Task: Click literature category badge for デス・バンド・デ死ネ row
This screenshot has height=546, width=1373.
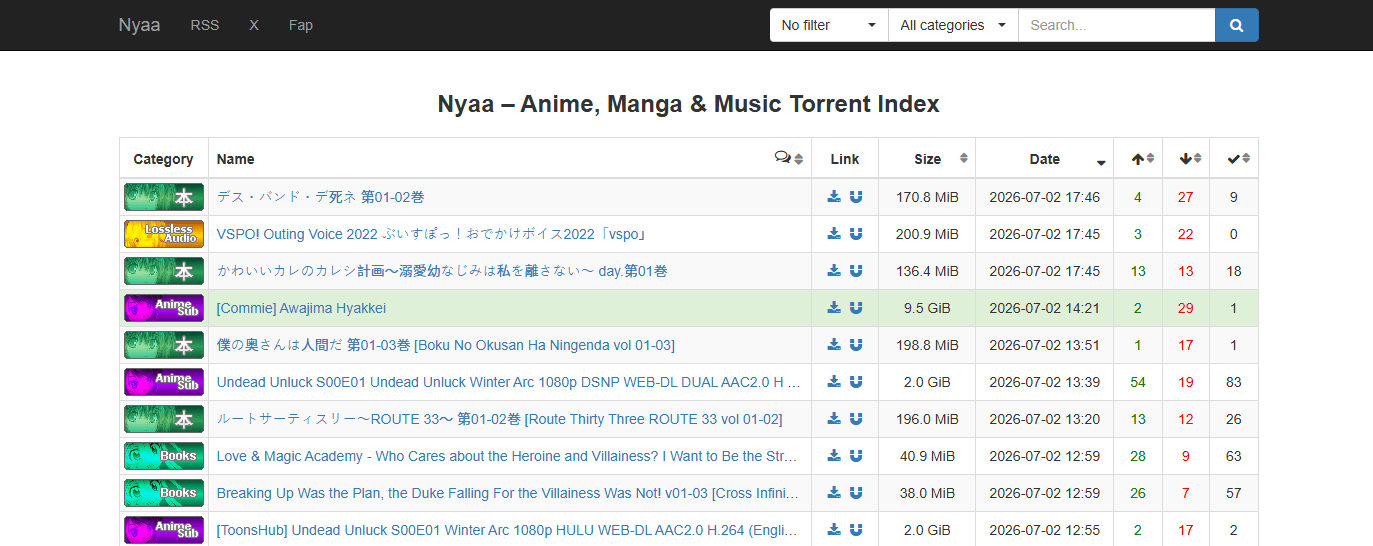Action: (x=164, y=197)
